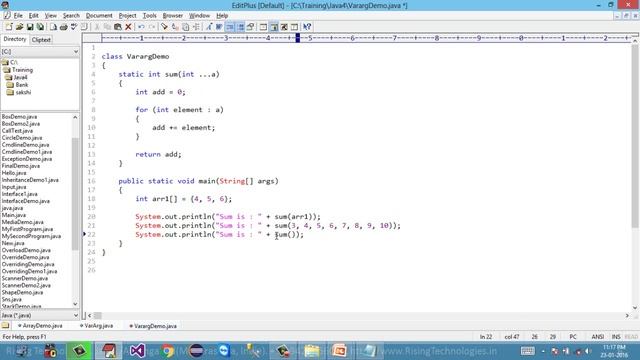Click the Column Marker settings toolbar icon
The width and height of the screenshot is (640, 360).
tap(251, 27)
